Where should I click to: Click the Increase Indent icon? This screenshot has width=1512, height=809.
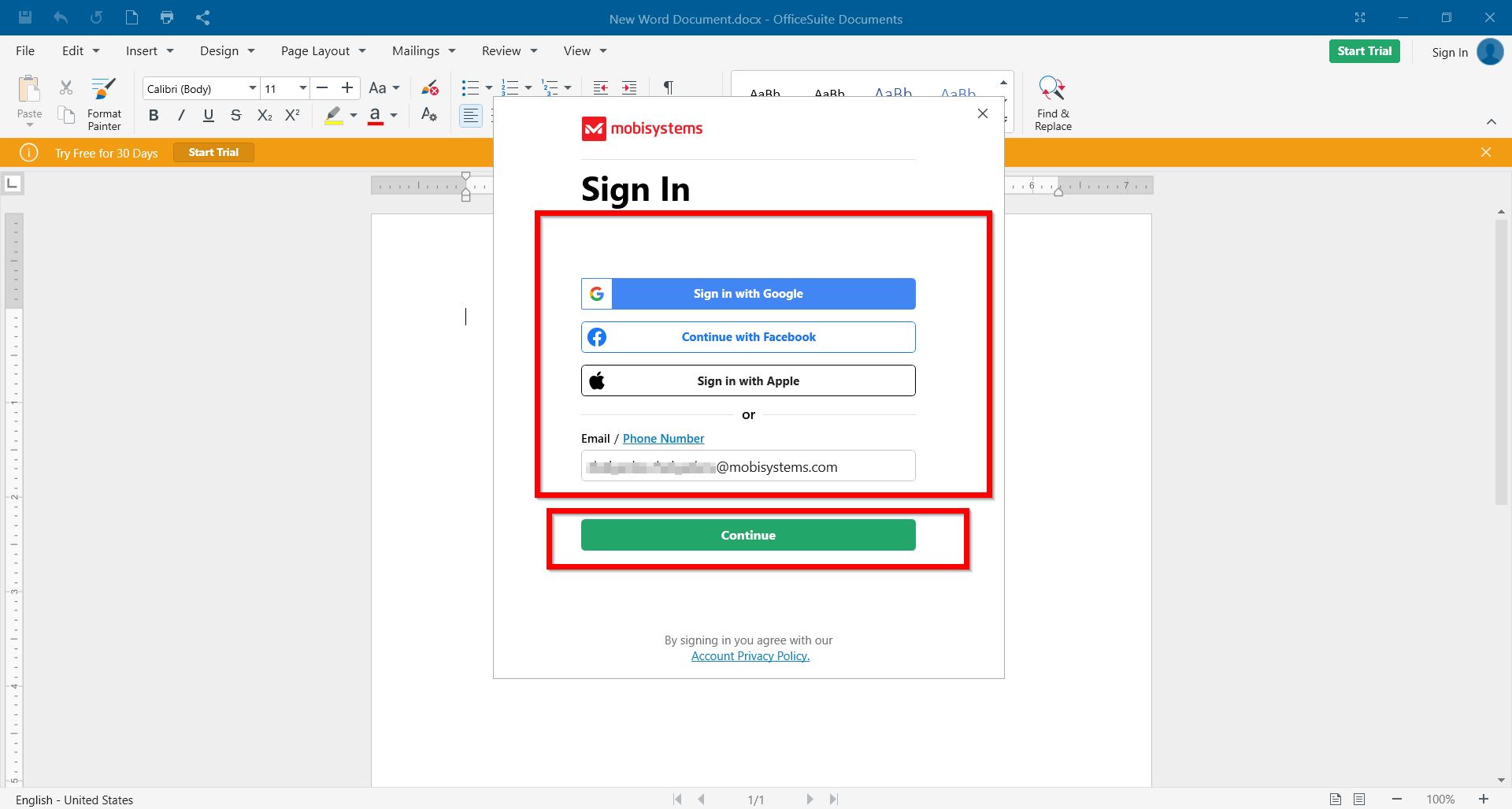tap(629, 87)
